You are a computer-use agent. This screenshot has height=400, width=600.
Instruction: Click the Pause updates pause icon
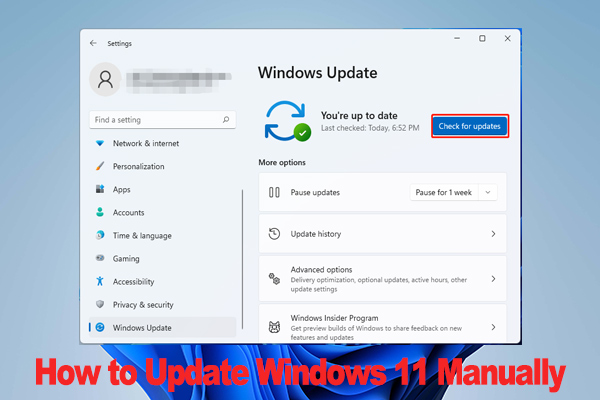(274, 192)
